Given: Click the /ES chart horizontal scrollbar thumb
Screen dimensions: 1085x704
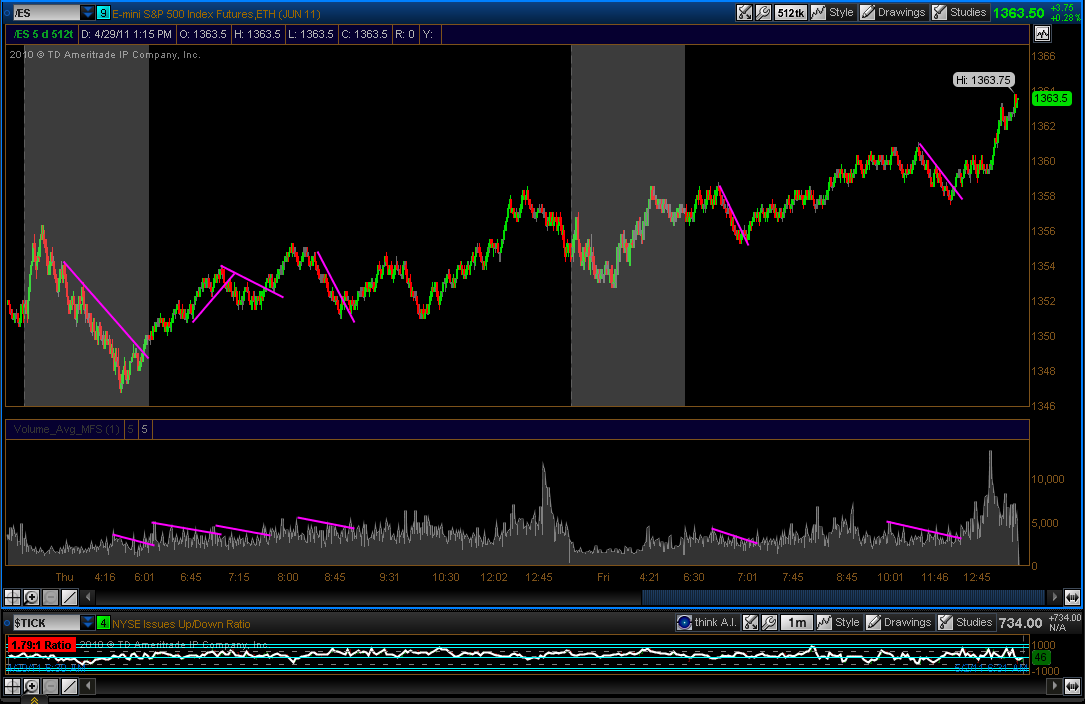Looking at the screenshot, I should tap(843, 597).
